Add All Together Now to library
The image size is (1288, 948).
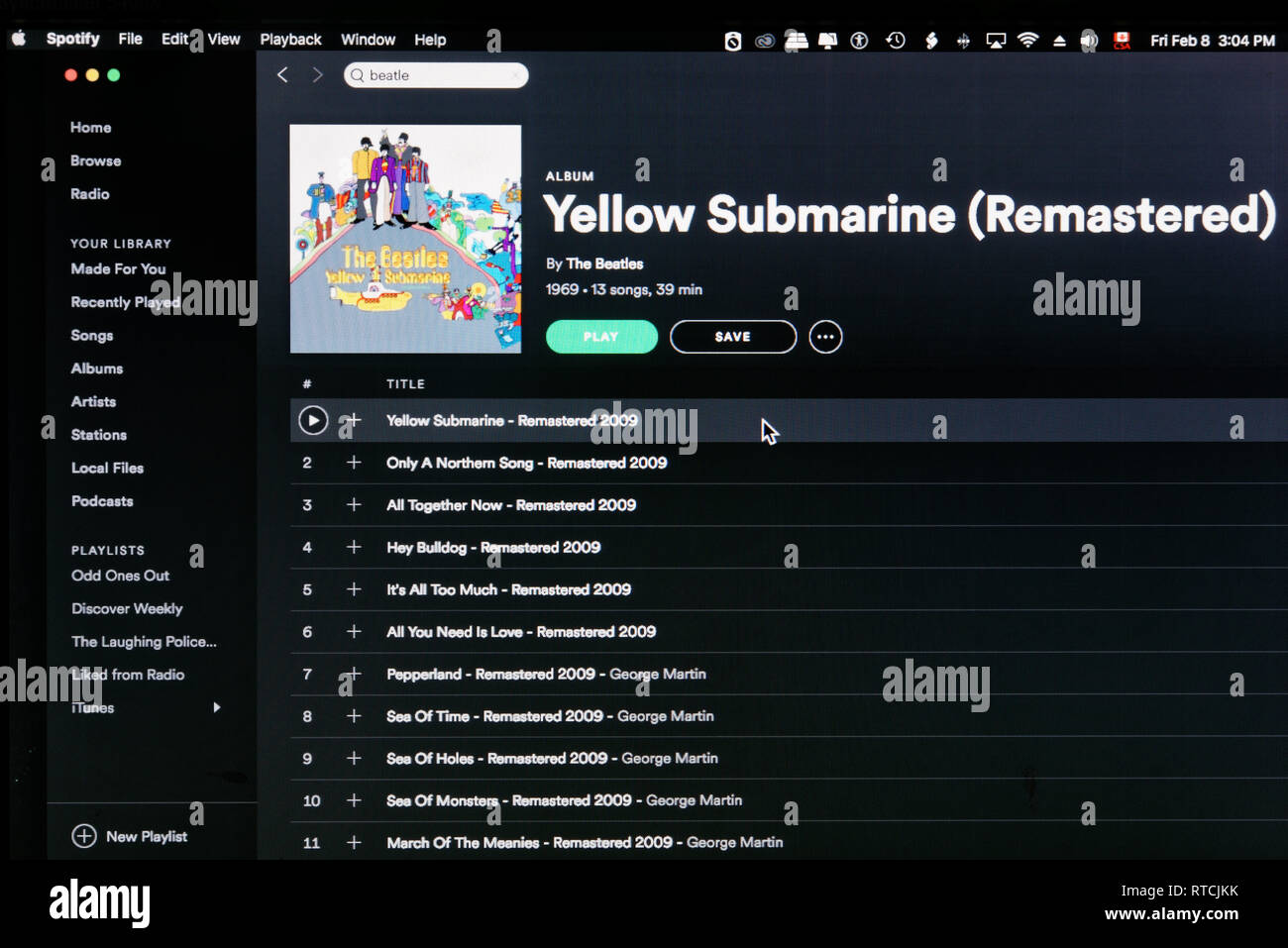coord(354,505)
